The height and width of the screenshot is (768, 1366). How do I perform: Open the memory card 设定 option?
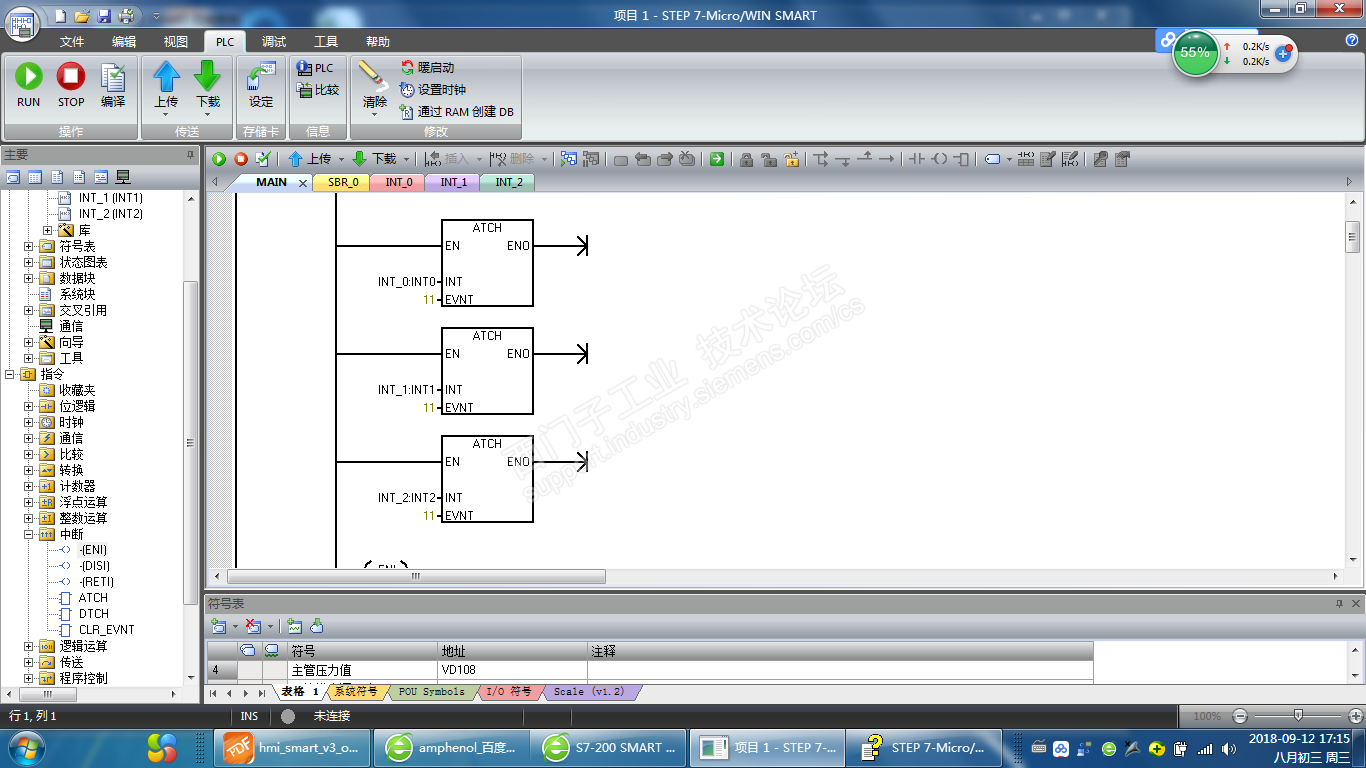pyautogui.click(x=261, y=85)
